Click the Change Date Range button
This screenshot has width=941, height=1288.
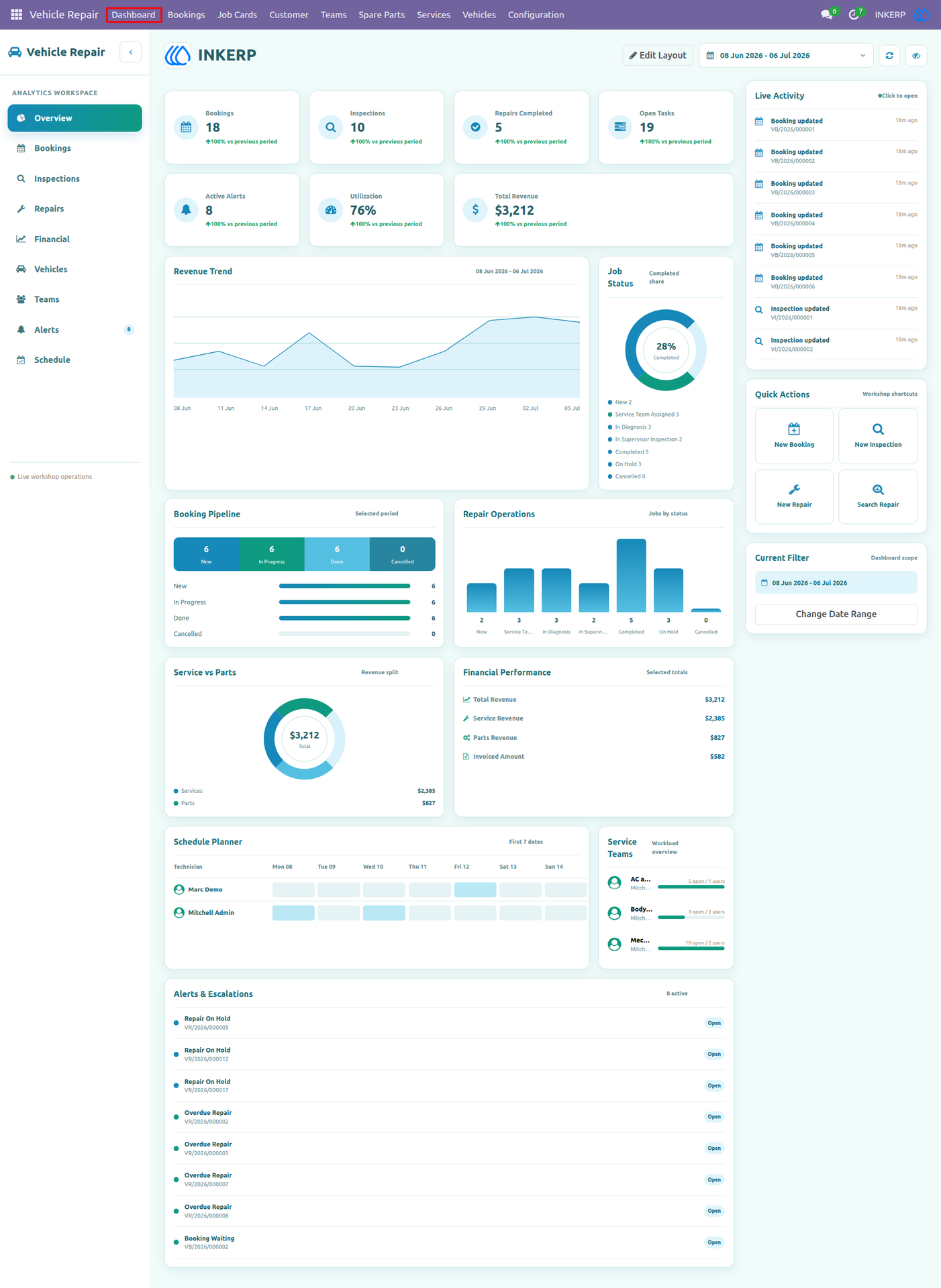pyautogui.click(x=836, y=614)
